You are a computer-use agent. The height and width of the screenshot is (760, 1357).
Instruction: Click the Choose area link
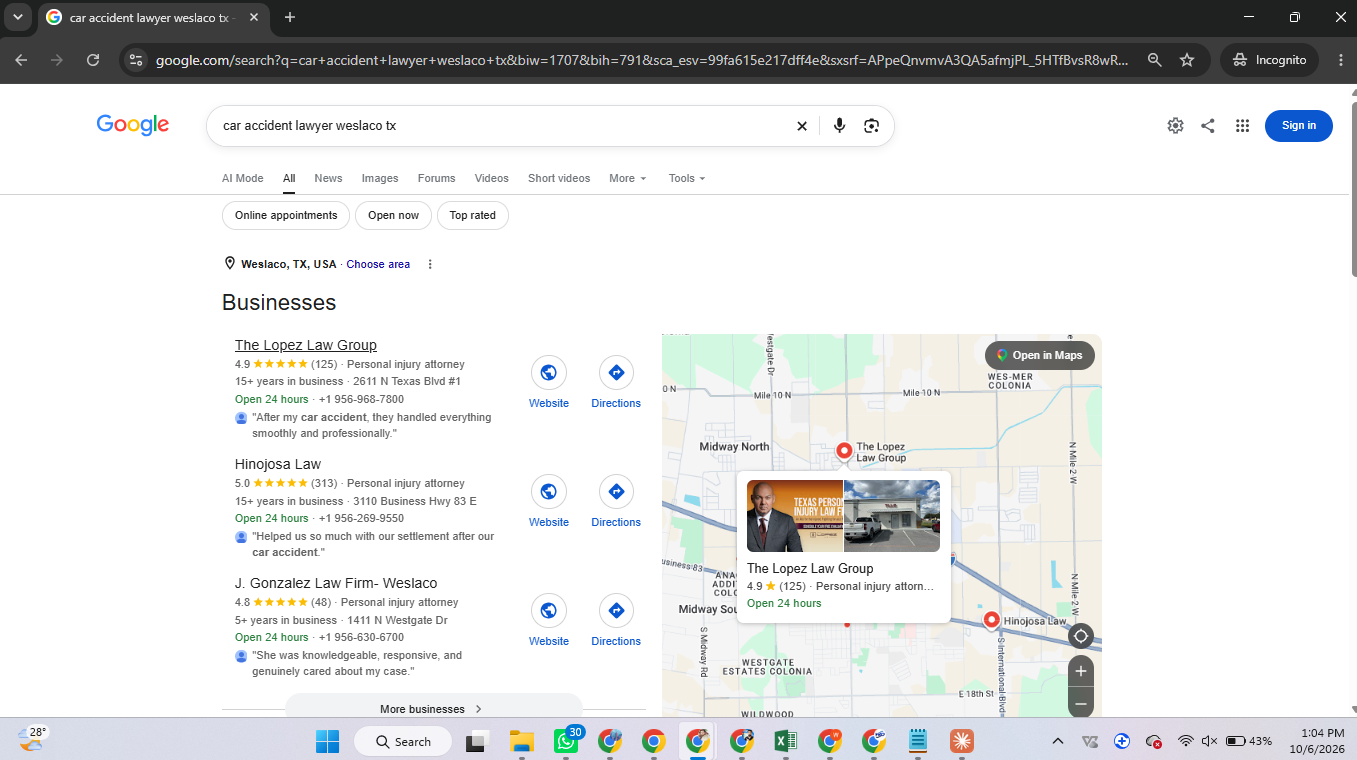tap(378, 264)
